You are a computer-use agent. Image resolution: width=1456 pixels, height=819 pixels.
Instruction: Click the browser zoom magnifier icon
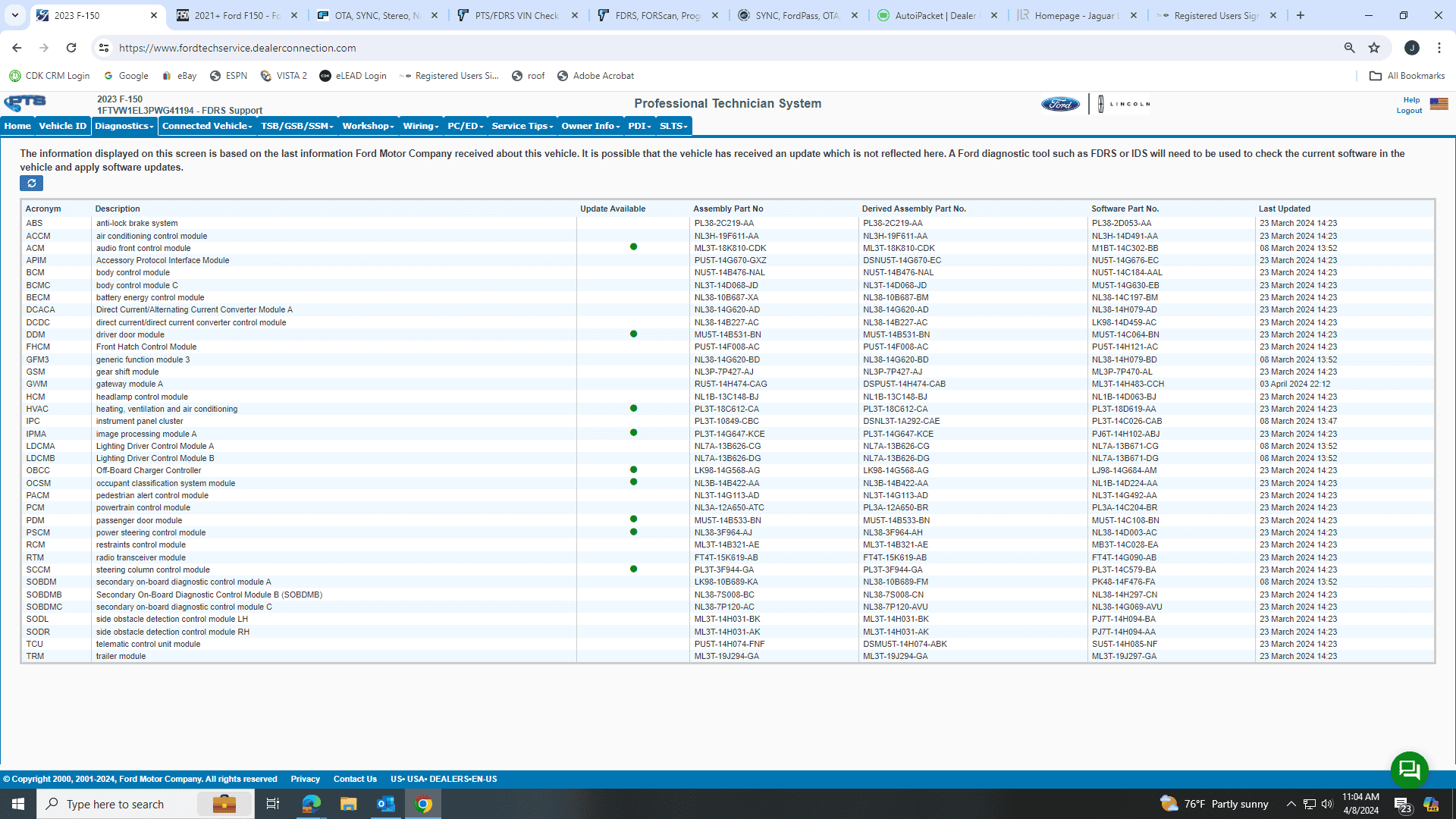(x=1349, y=48)
